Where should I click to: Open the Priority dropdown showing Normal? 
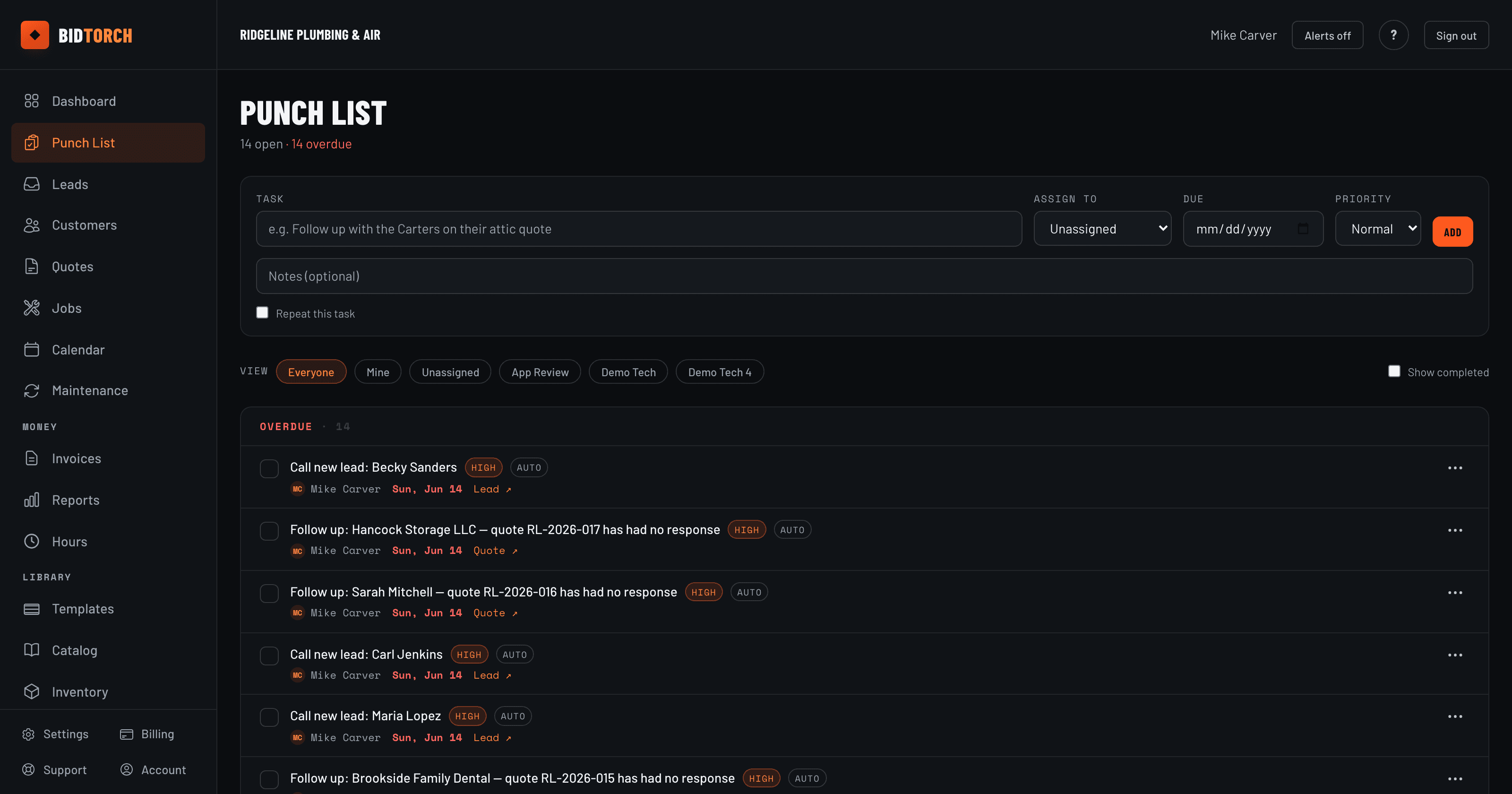[1378, 228]
